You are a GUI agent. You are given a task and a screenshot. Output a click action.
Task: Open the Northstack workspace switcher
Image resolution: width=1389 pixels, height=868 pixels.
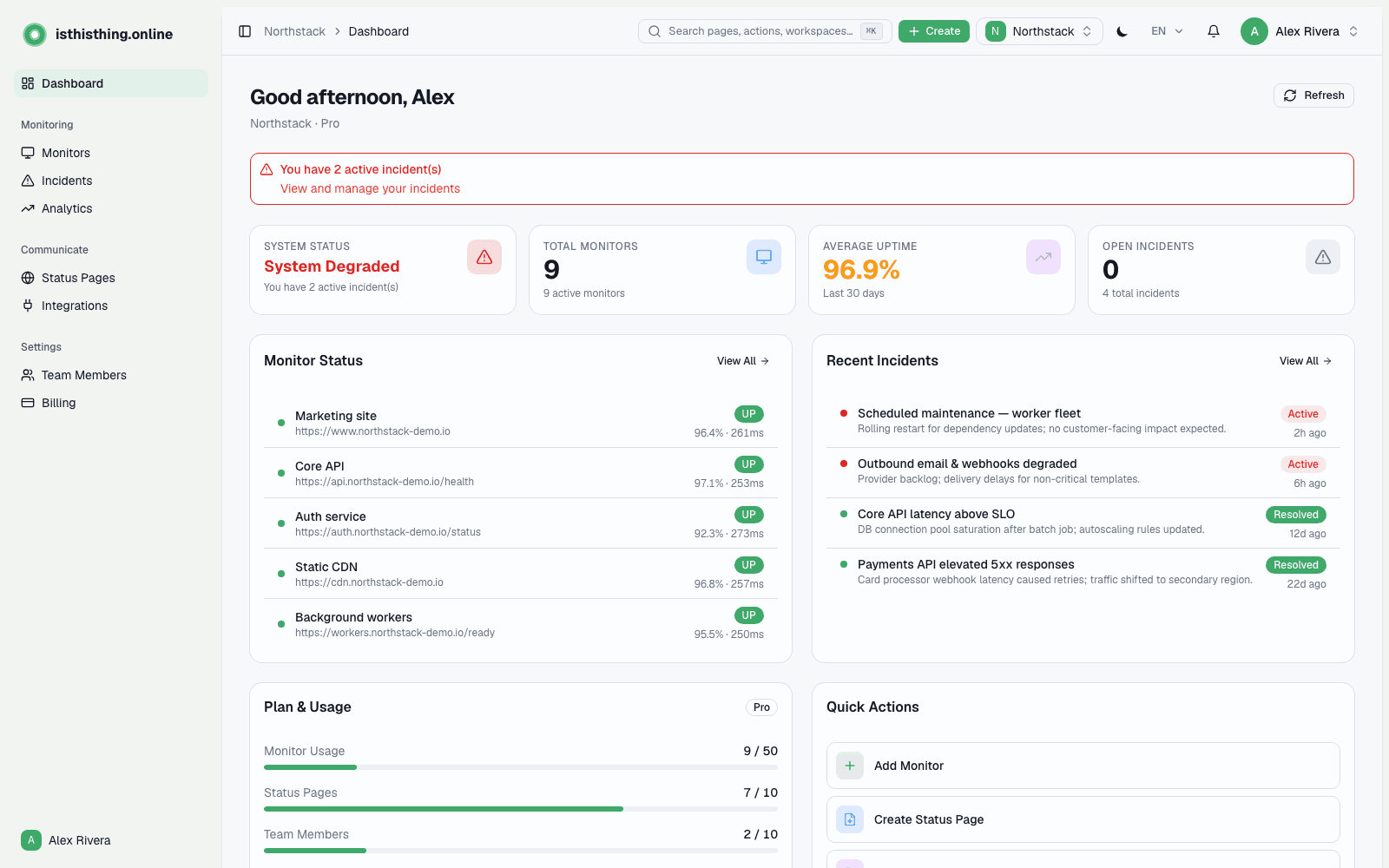(1039, 31)
